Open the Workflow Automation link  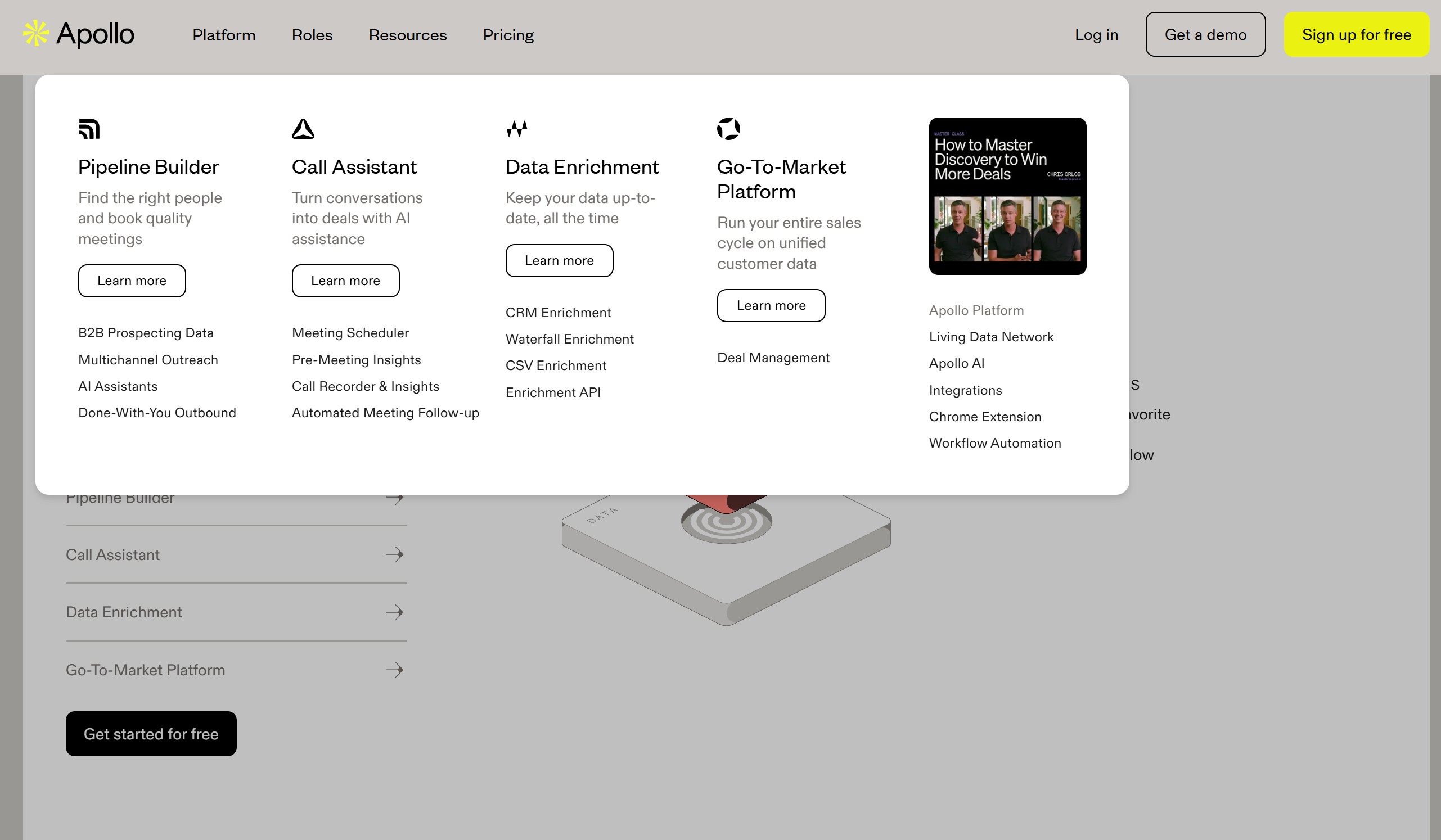tap(995, 443)
